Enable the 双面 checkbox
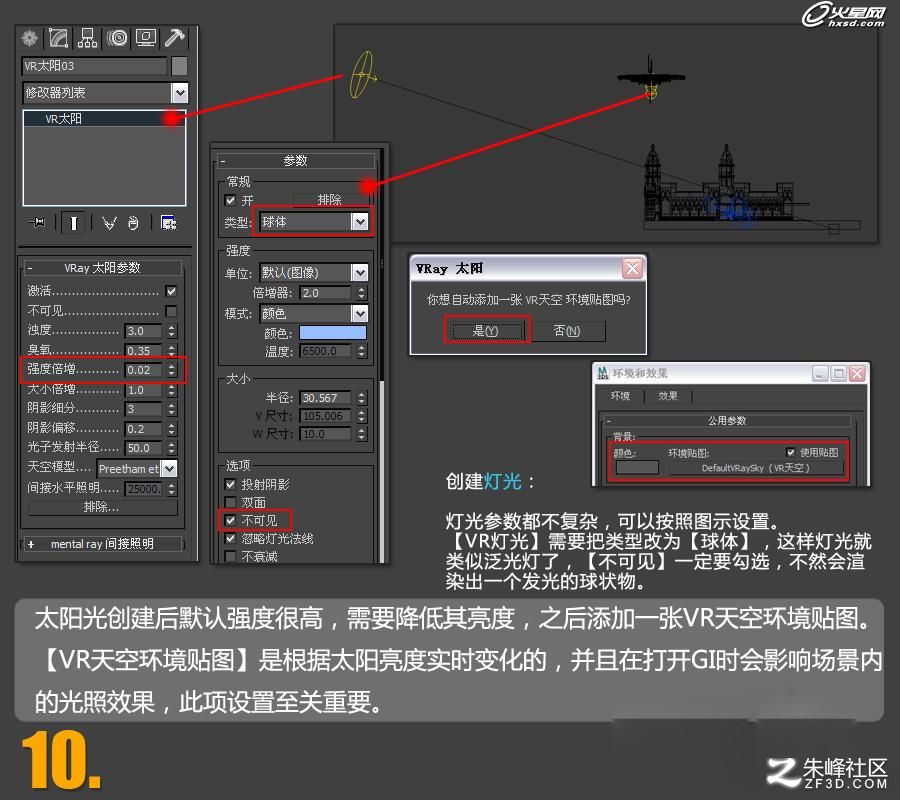The image size is (900, 800). pyautogui.click(x=231, y=502)
